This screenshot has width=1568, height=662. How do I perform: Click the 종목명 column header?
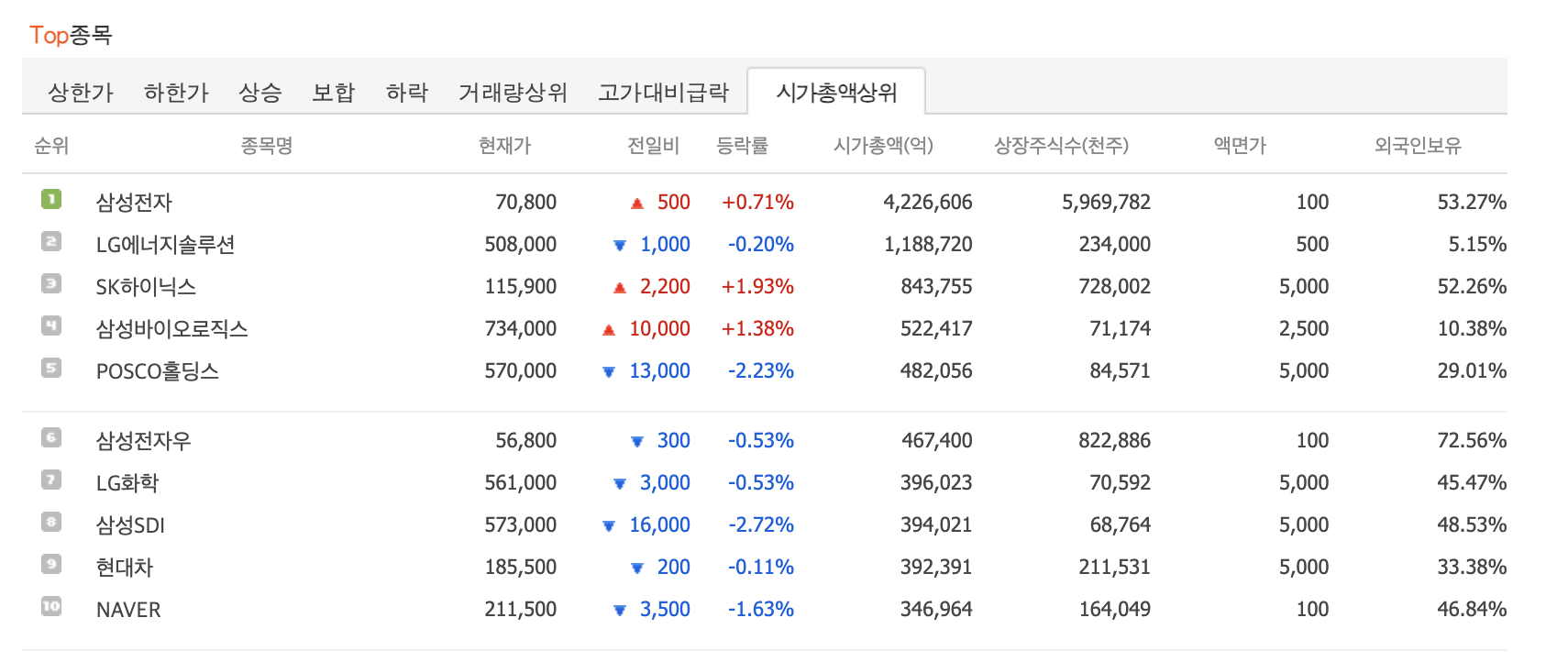(267, 146)
